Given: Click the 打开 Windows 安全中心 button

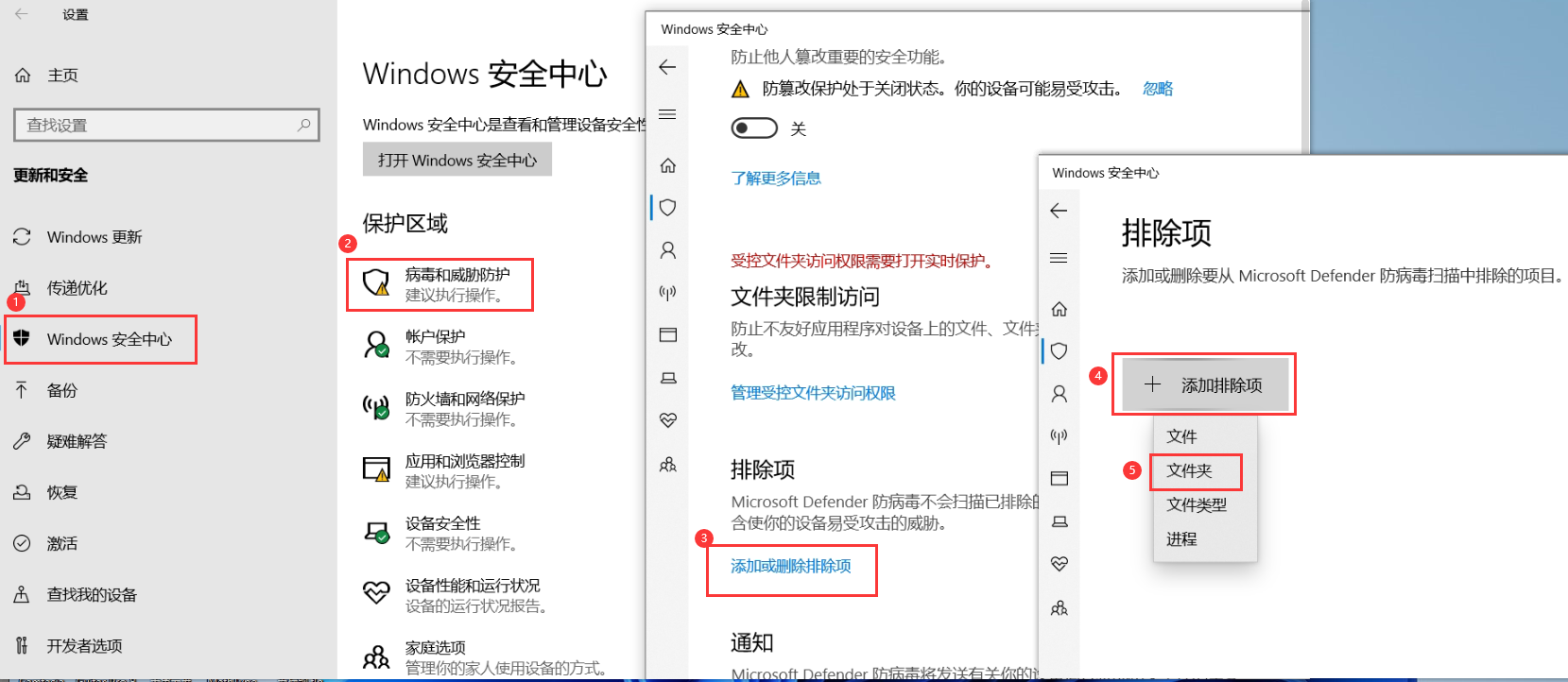Looking at the screenshot, I should tap(457, 160).
